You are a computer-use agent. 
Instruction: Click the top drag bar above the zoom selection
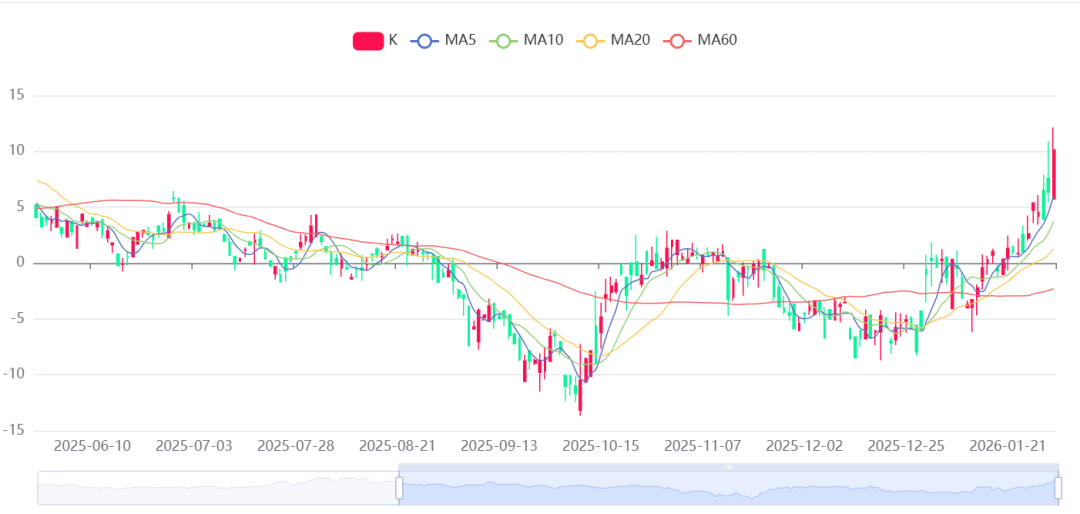pyautogui.click(x=728, y=467)
